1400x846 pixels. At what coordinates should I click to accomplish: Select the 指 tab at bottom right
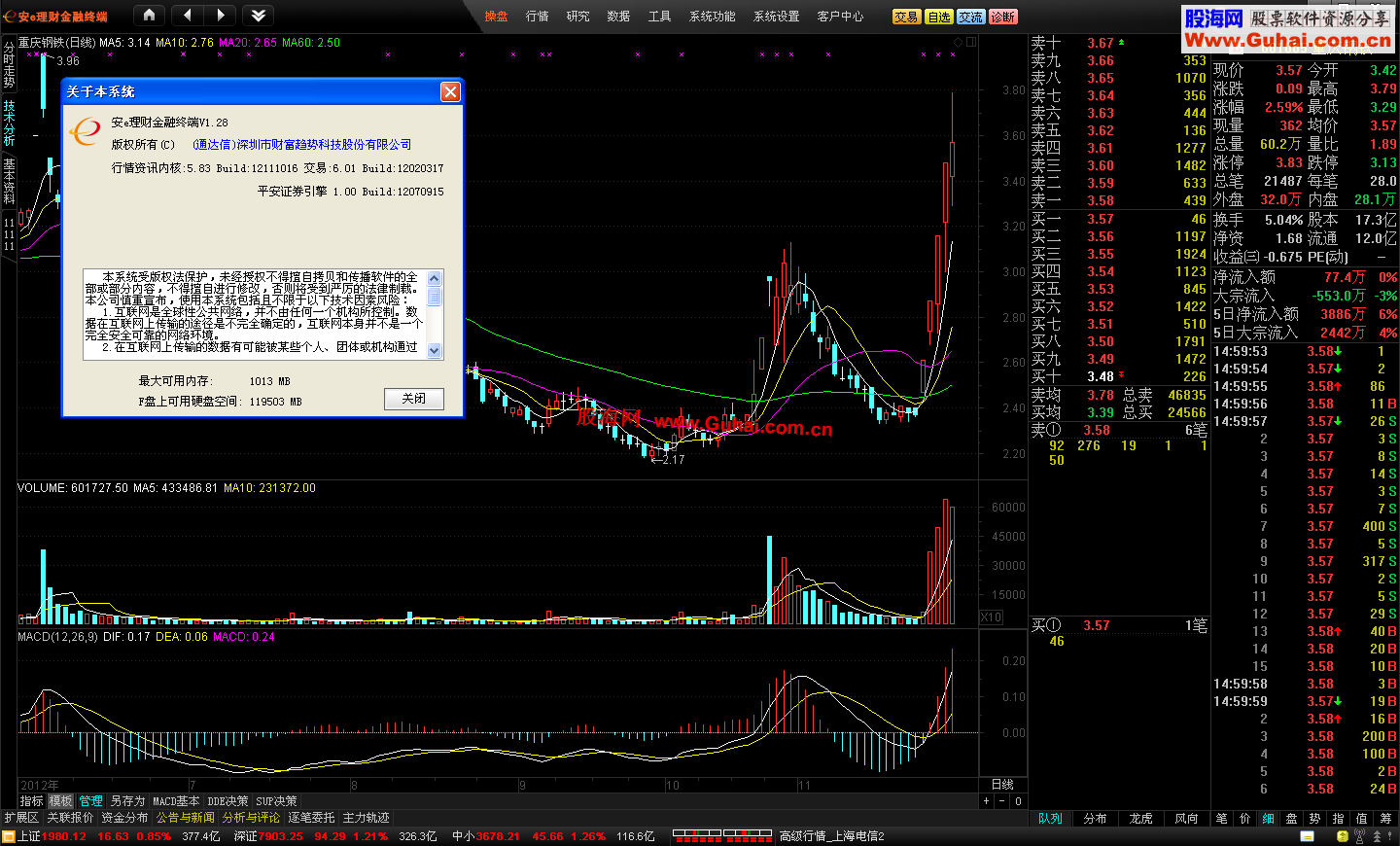[1339, 819]
